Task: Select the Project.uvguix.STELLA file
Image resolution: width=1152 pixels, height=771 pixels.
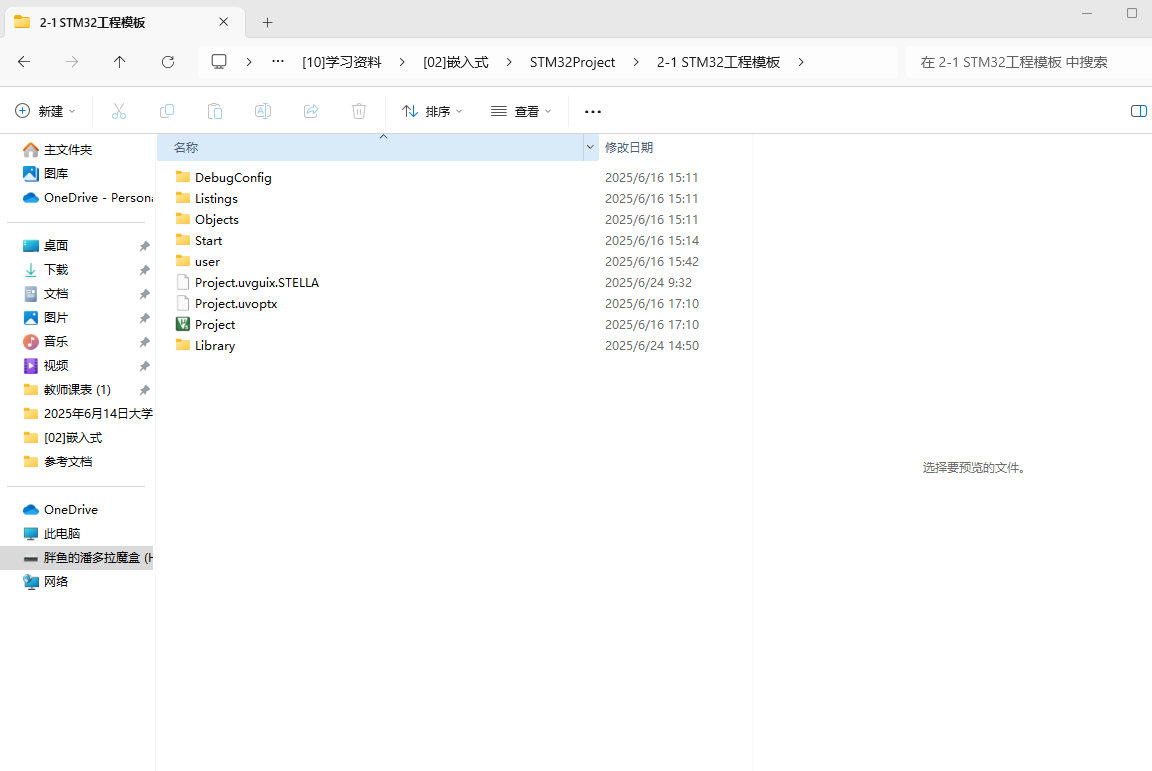Action: [256, 282]
